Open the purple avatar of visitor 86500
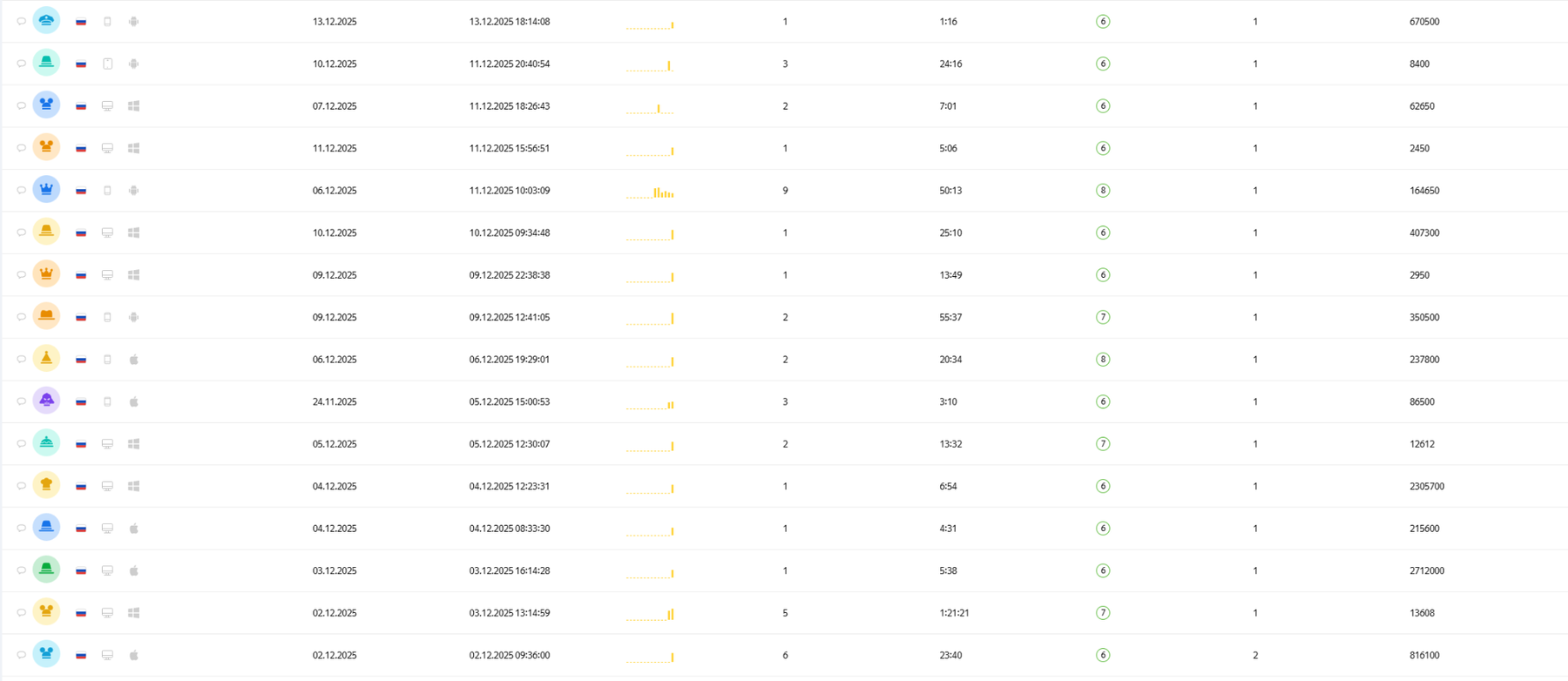Image resolution: width=1568 pixels, height=681 pixels. click(x=46, y=401)
